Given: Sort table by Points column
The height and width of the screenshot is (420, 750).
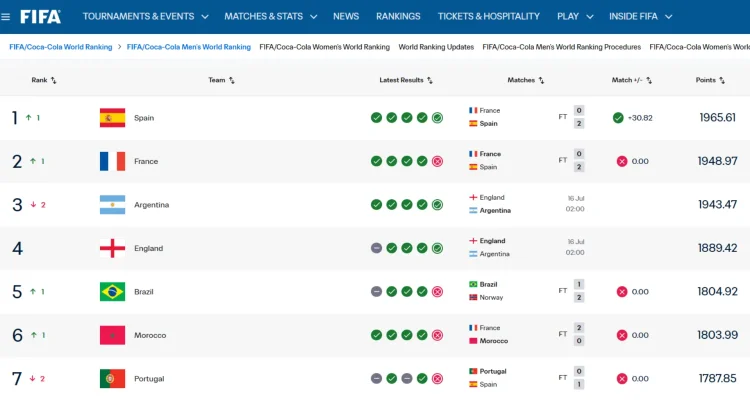Looking at the screenshot, I should click(x=710, y=80).
